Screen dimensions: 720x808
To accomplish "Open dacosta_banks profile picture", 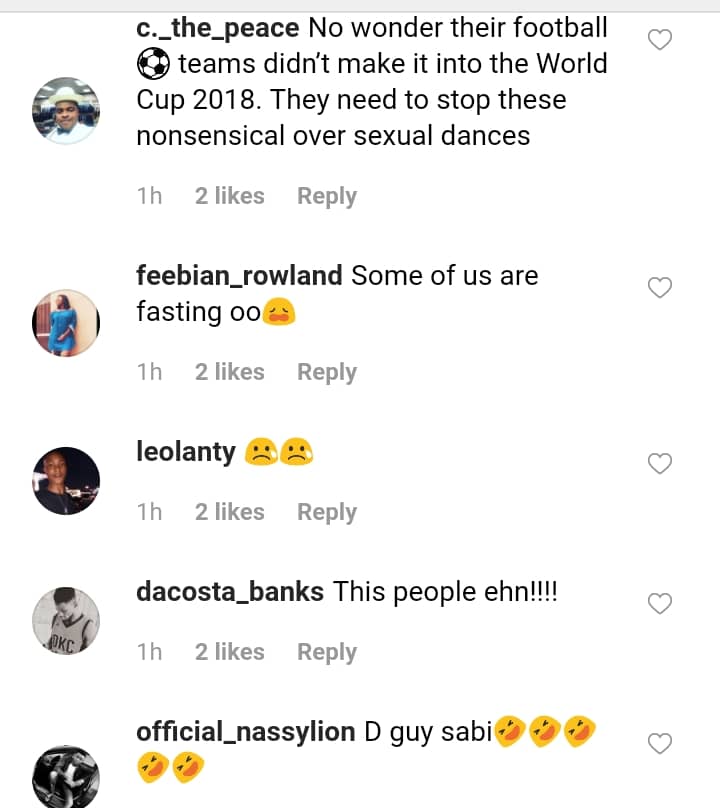I will (67, 620).
